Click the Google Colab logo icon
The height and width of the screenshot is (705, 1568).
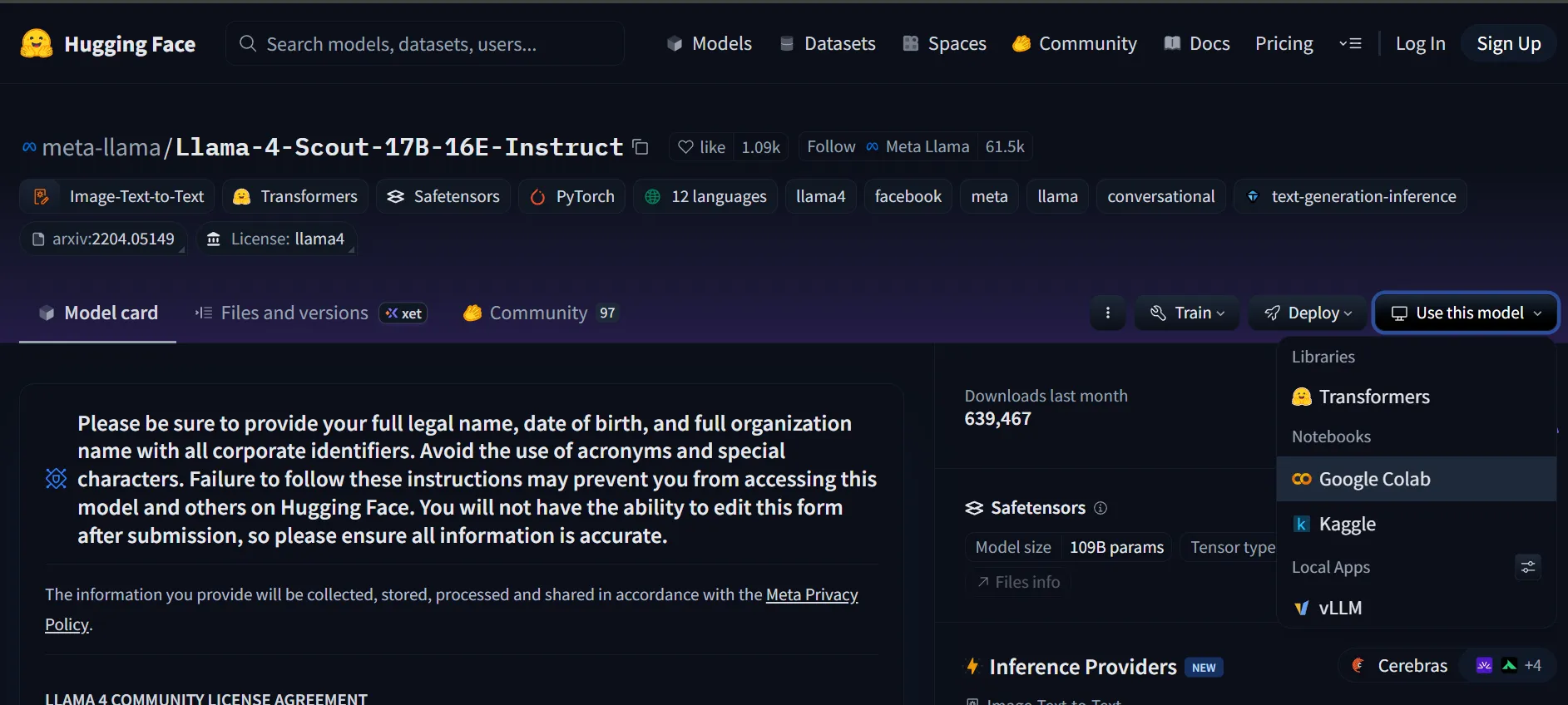click(x=1302, y=479)
